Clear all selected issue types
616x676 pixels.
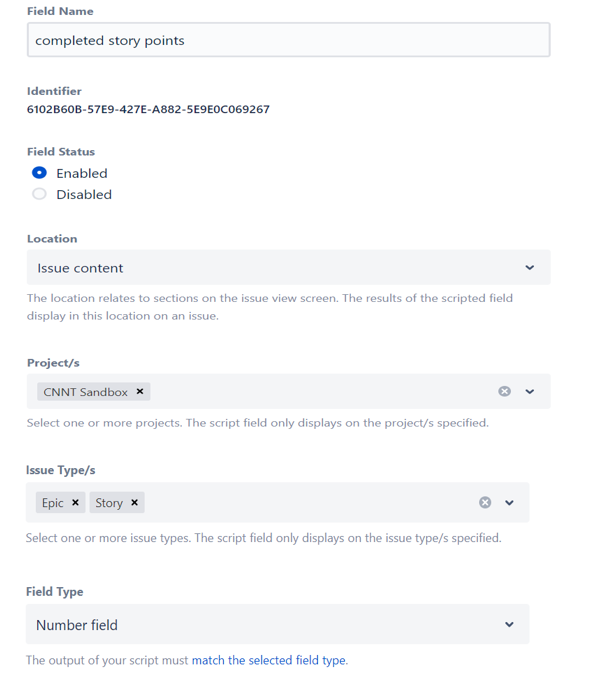[x=485, y=502]
